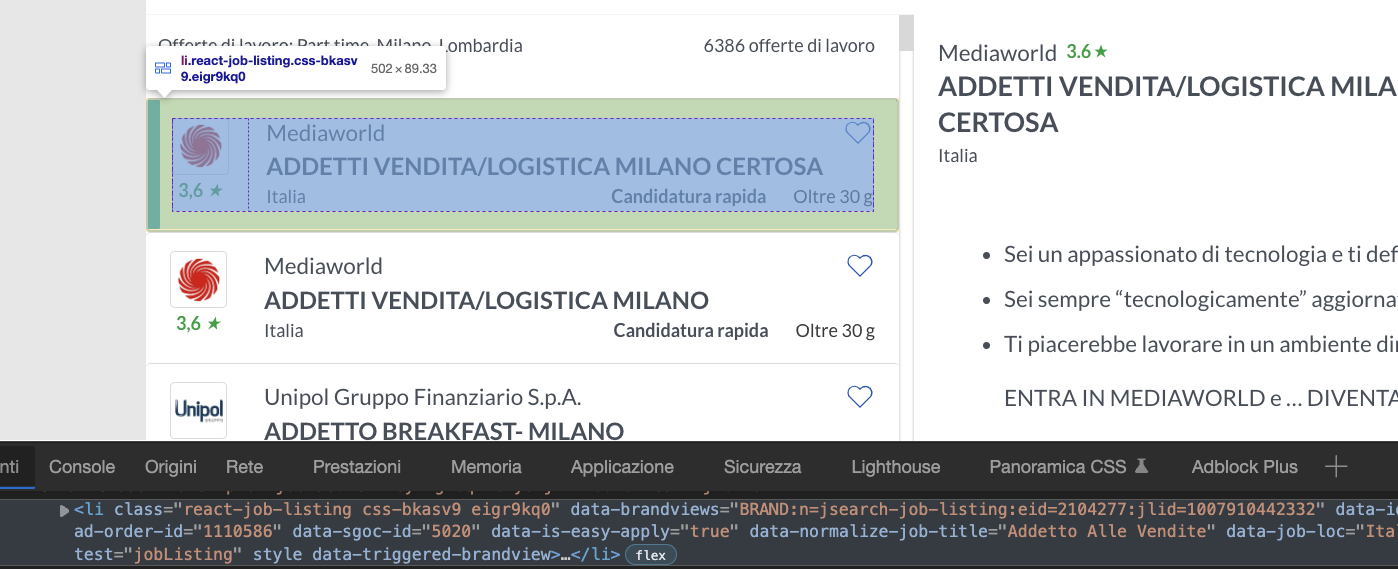The height and width of the screenshot is (569, 1398).
Task: Click the 3,6 star rating under the second Mediaworld logo
Action: [x=198, y=323]
